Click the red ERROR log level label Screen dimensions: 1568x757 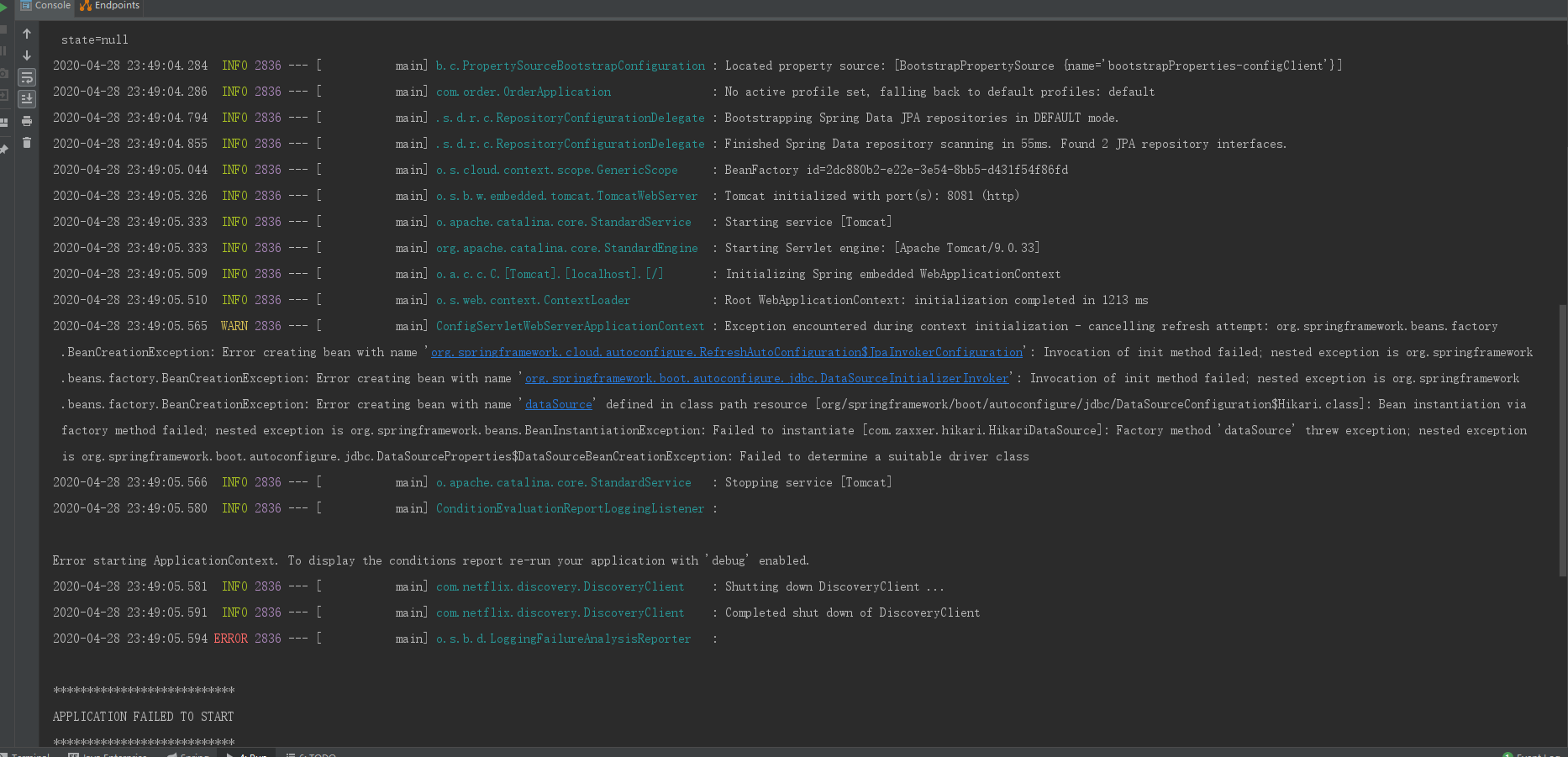[x=231, y=639]
